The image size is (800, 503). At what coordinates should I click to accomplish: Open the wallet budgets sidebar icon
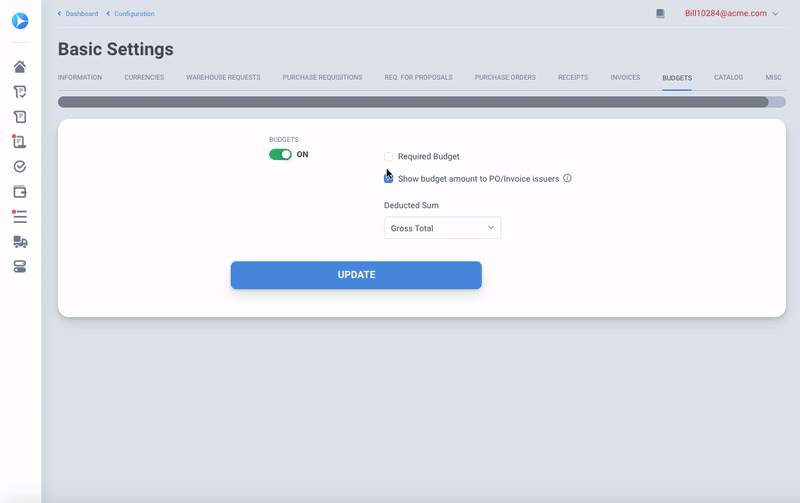[20, 192]
